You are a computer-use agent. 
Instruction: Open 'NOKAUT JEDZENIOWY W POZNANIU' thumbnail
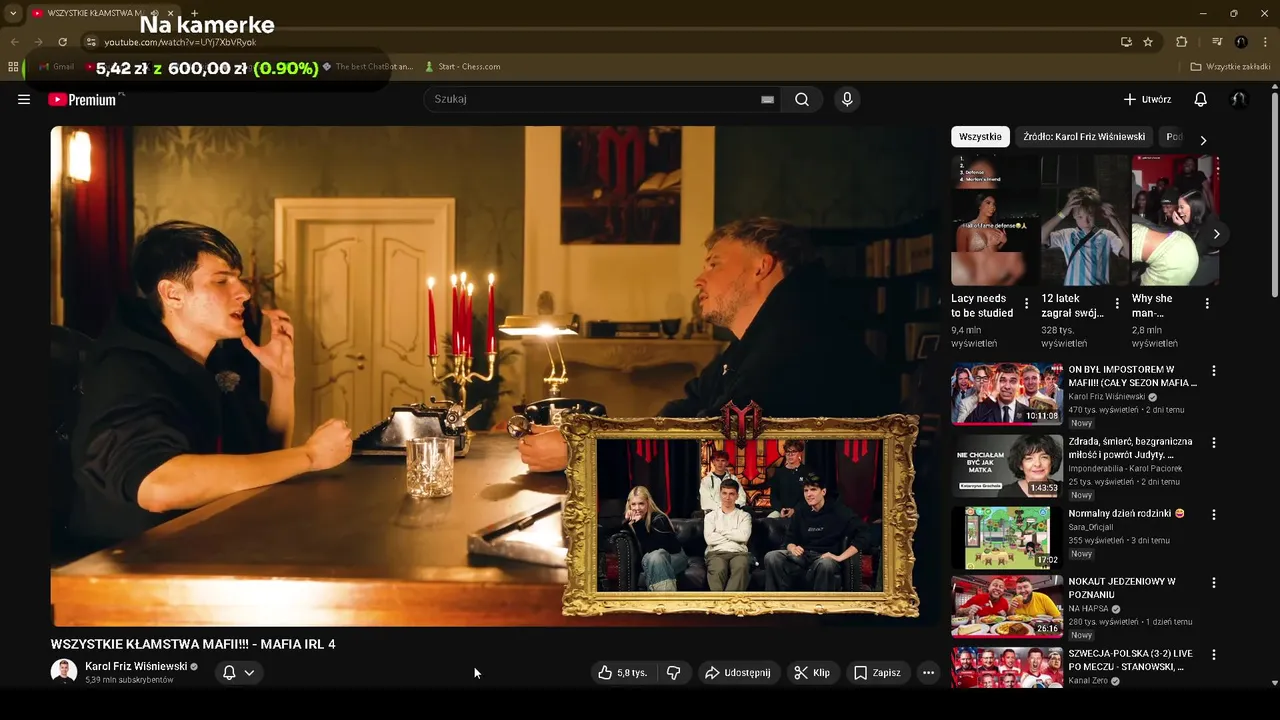[1007, 606]
